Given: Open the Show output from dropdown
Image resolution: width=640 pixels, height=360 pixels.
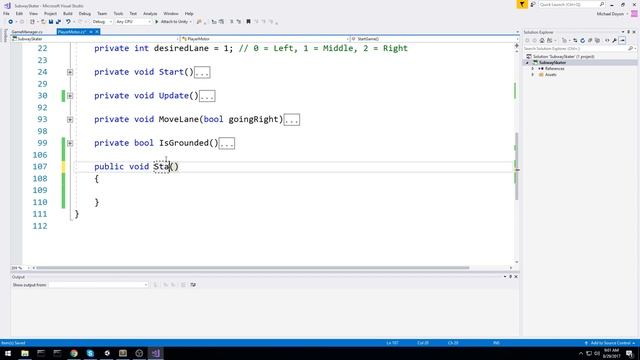Looking at the screenshot, I should (98, 284).
